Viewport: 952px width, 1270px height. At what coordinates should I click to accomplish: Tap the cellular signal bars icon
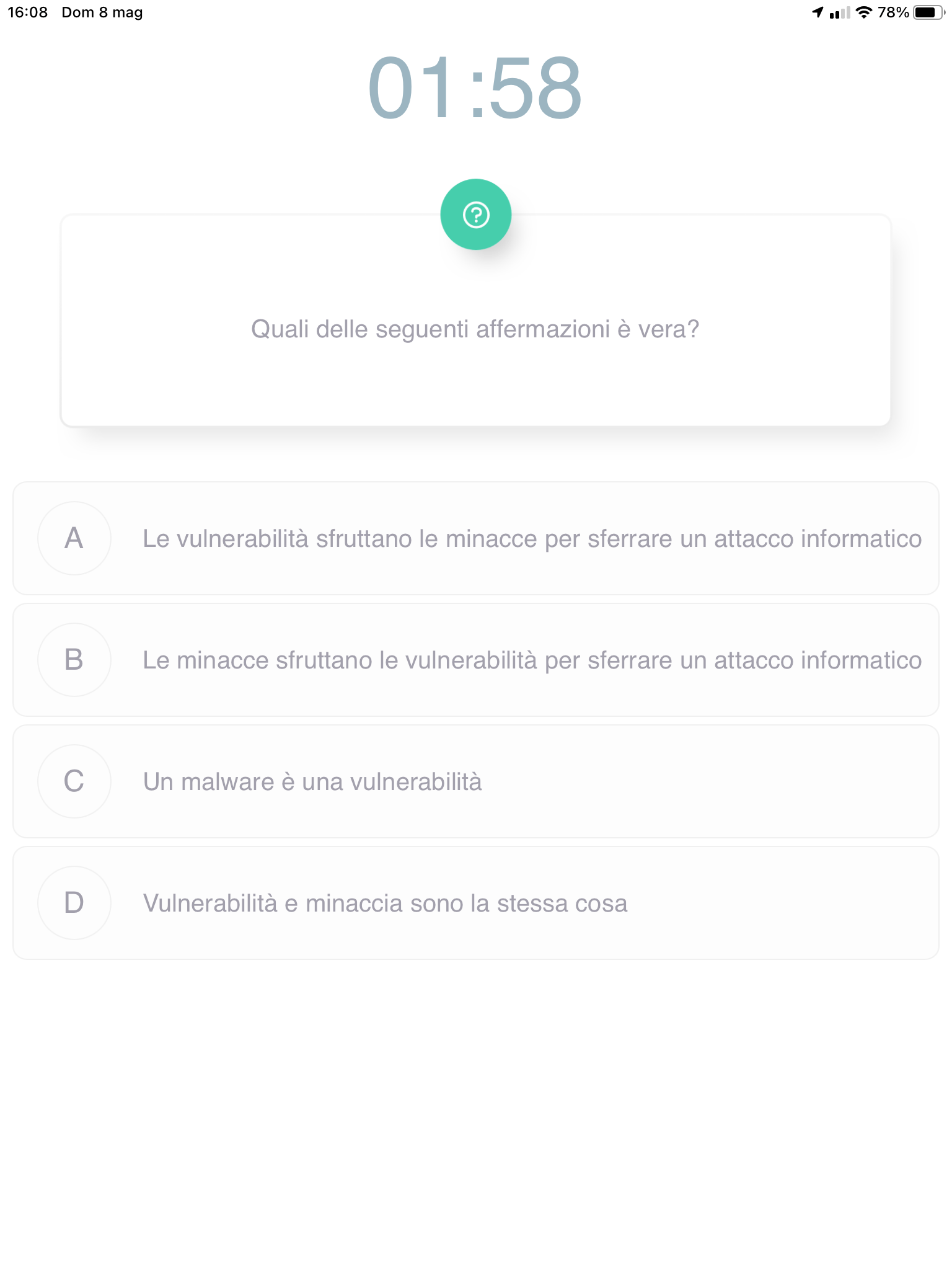[840, 12]
